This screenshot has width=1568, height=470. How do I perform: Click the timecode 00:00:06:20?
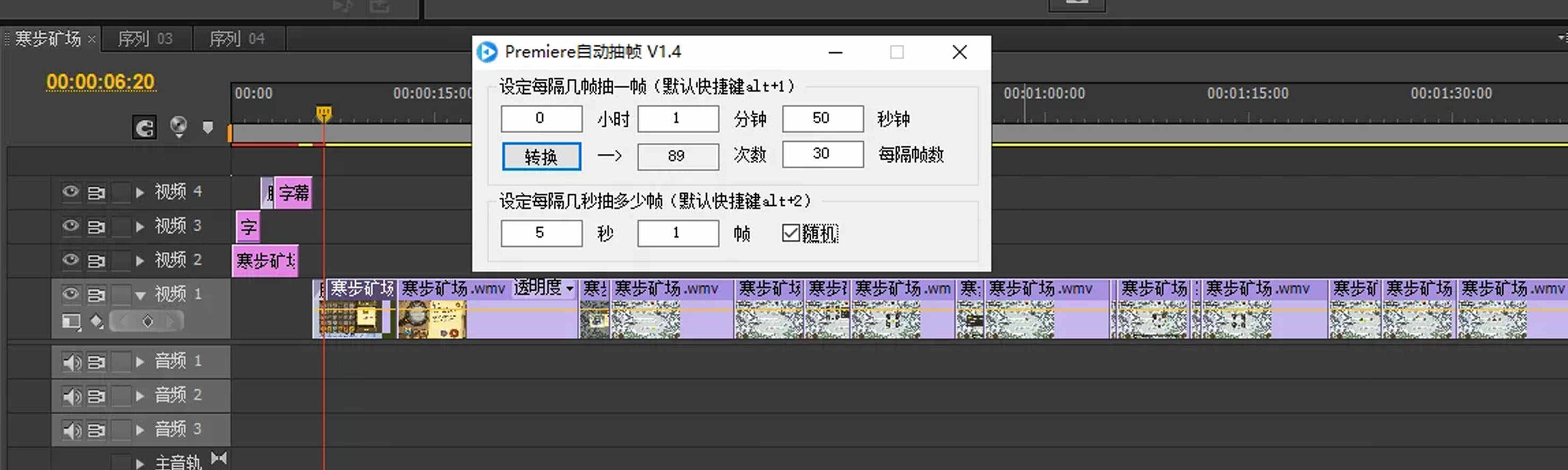101,82
